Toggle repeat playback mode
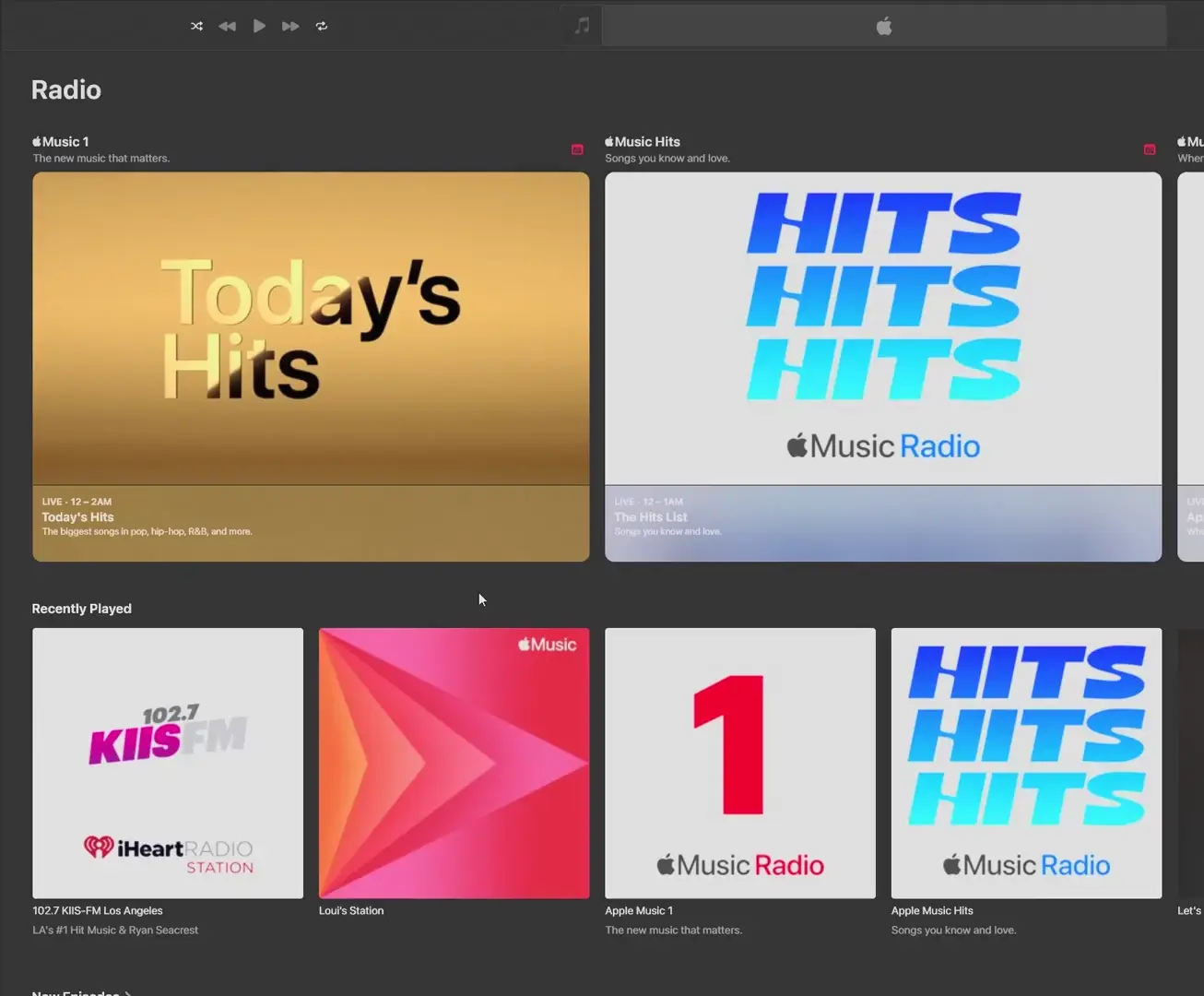1204x996 pixels. tap(322, 26)
